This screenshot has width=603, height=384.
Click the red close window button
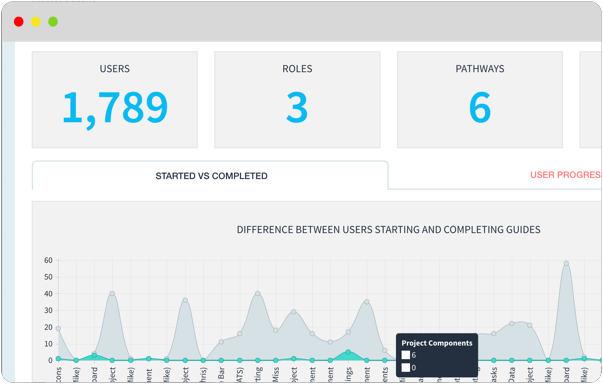click(18, 22)
